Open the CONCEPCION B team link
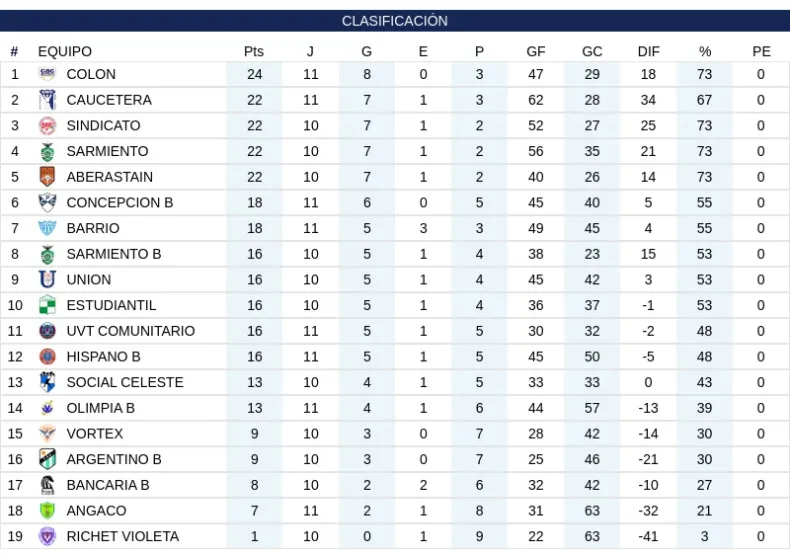The height and width of the screenshot is (555, 790). 120,203
